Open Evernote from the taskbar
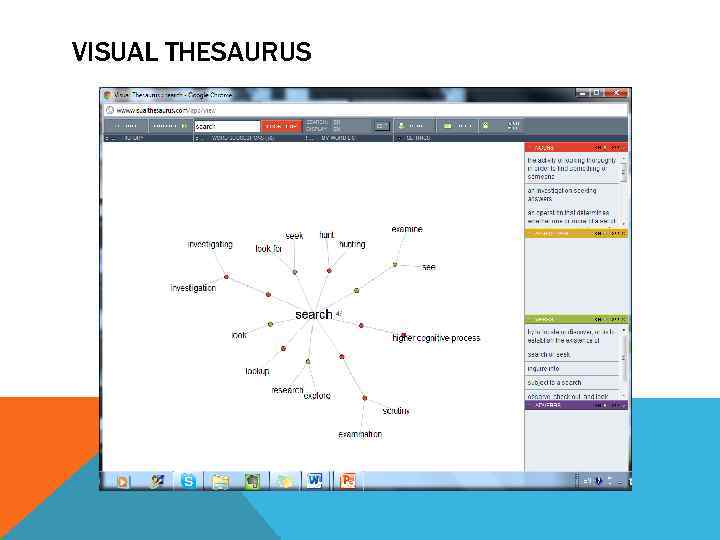This screenshot has height=540, width=720. 252,481
